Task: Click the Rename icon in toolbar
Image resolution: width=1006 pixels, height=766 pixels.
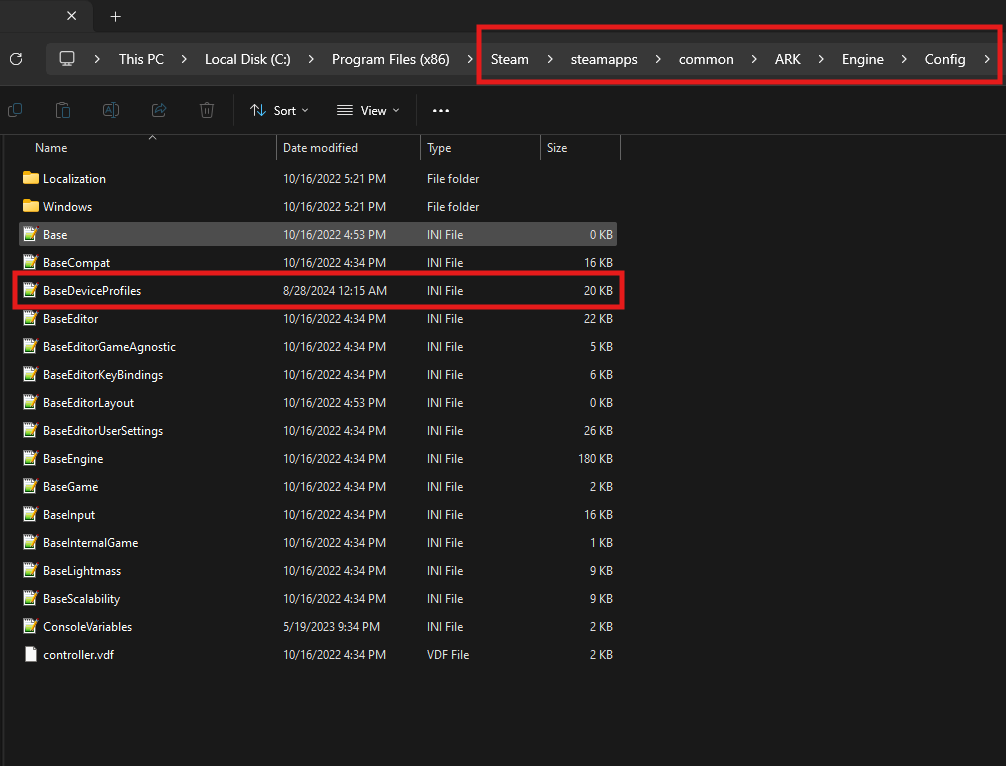Action: 111,110
